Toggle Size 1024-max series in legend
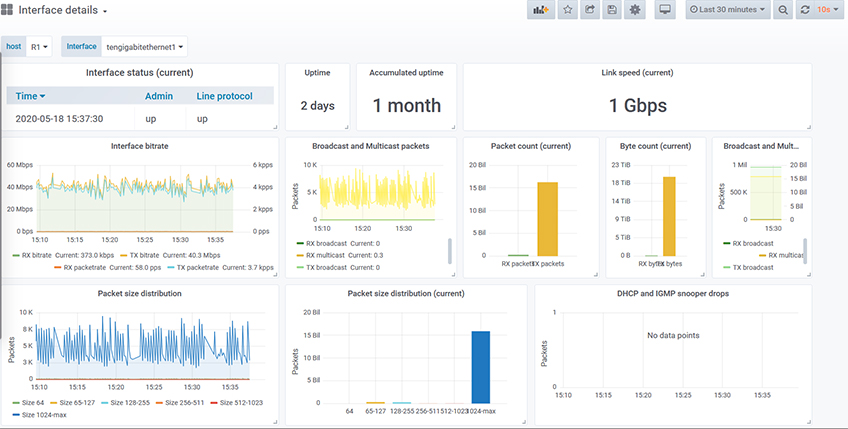The height and width of the screenshot is (429, 848). tap(42, 415)
